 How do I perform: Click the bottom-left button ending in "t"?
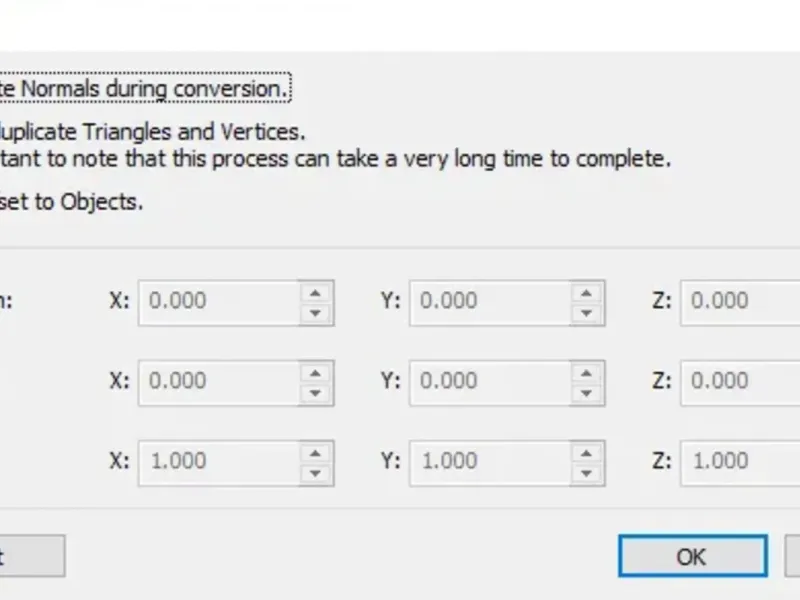point(30,556)
